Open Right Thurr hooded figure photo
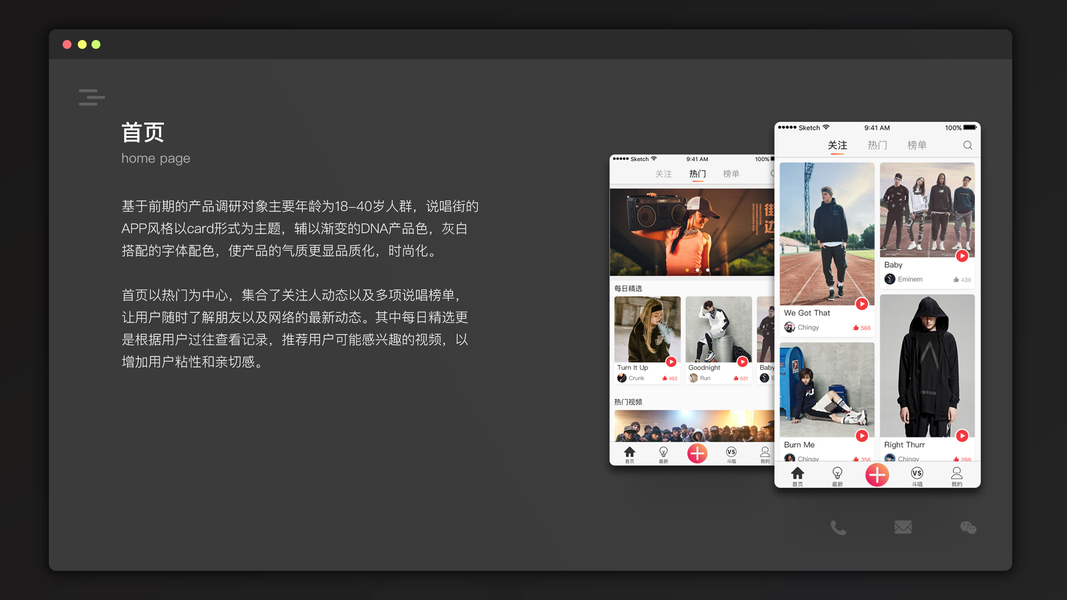 coord(927,365)
